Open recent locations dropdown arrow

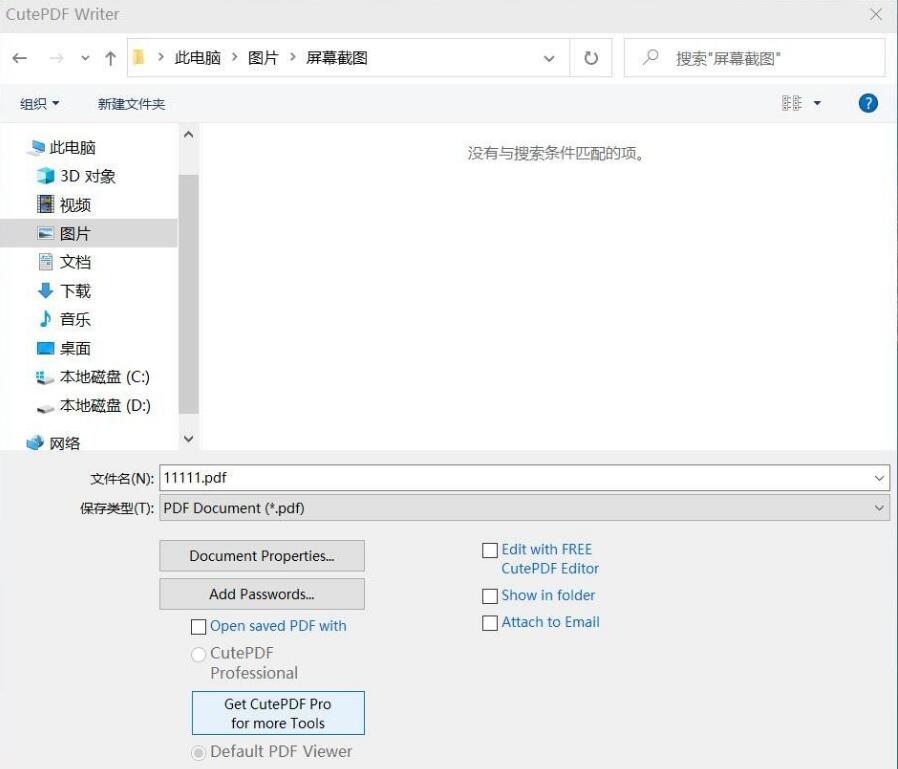[x=85, y=58]
